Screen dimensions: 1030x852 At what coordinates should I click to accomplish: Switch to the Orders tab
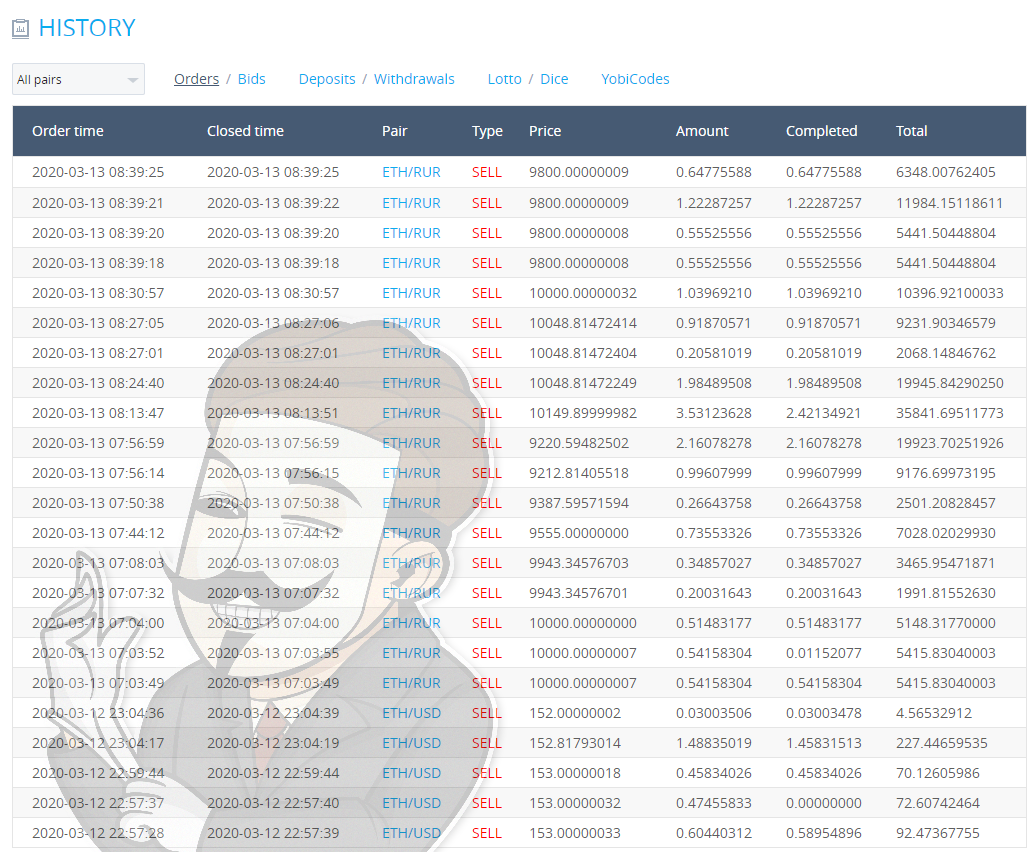pyautogui.click(x=196, y=79)
